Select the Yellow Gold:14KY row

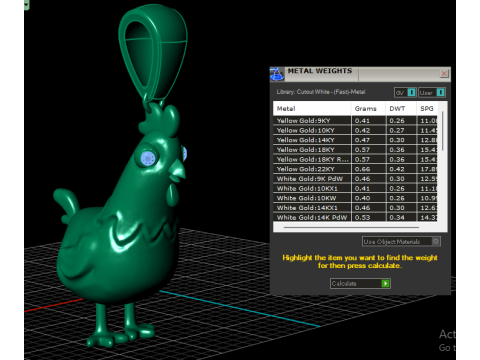[x=355, y=140]
